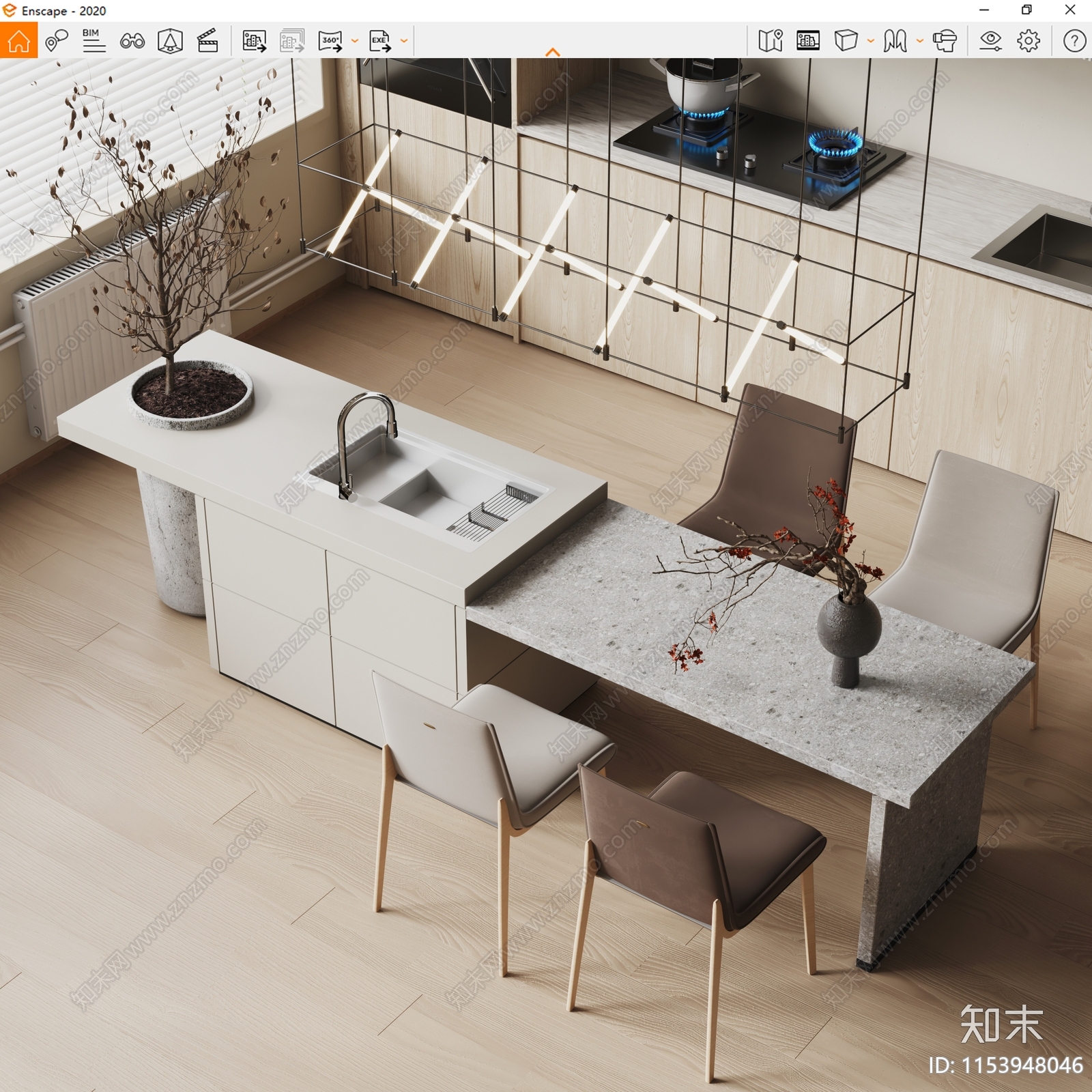The image size is (1092, 1092).
Task: Toggle the safe frame icon
Action: 170,41
